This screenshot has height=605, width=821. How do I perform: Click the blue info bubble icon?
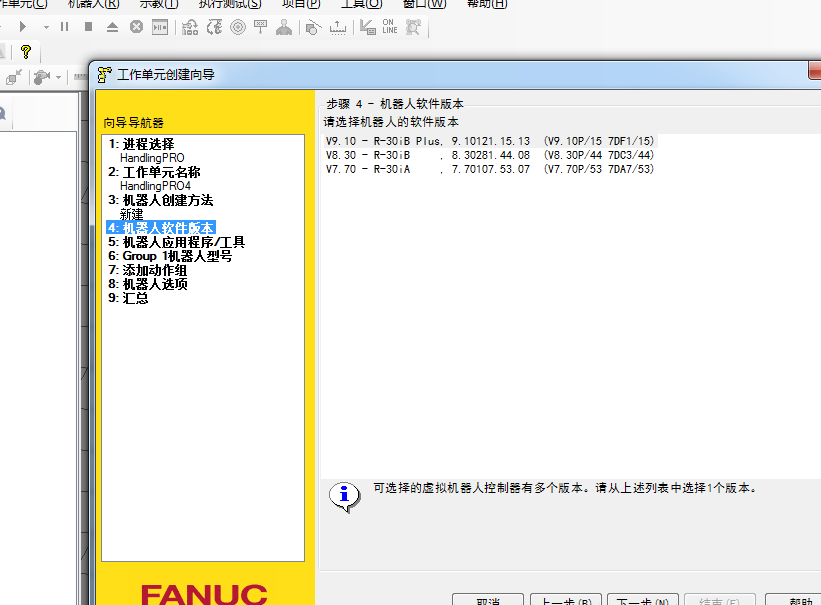(x=345, y=496)
